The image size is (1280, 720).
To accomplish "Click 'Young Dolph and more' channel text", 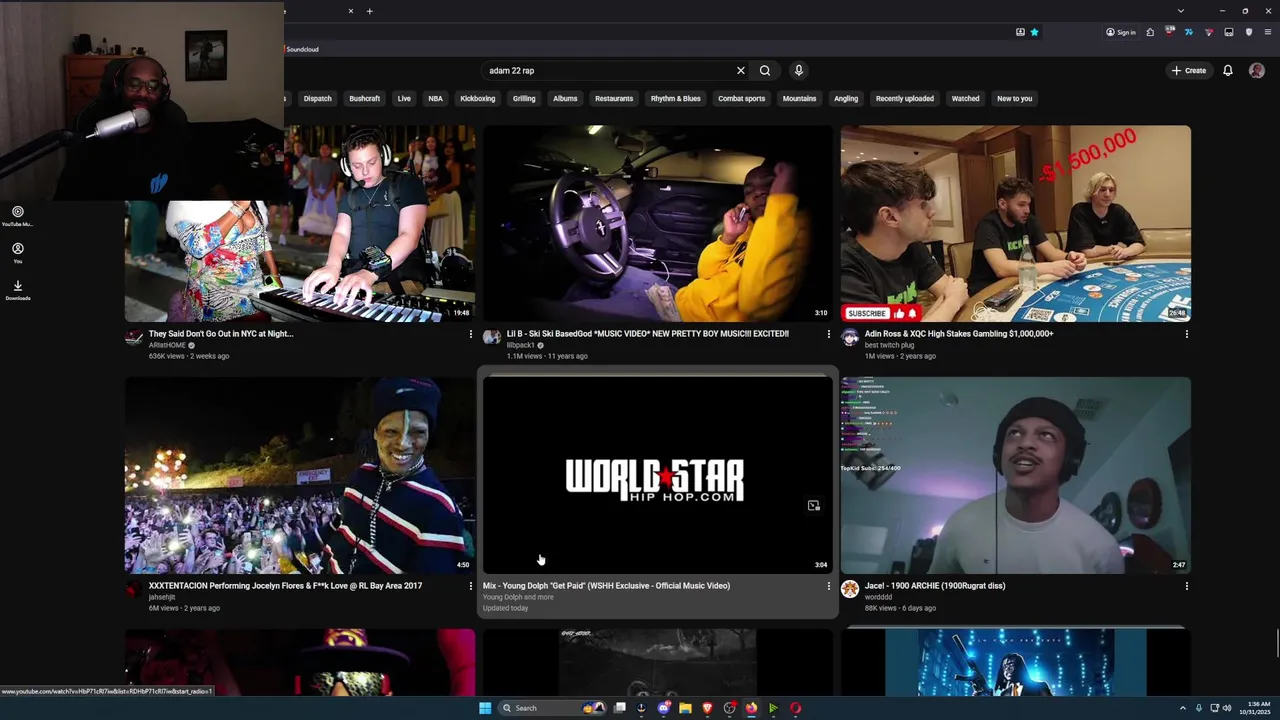I will click(x=518, y=597).
